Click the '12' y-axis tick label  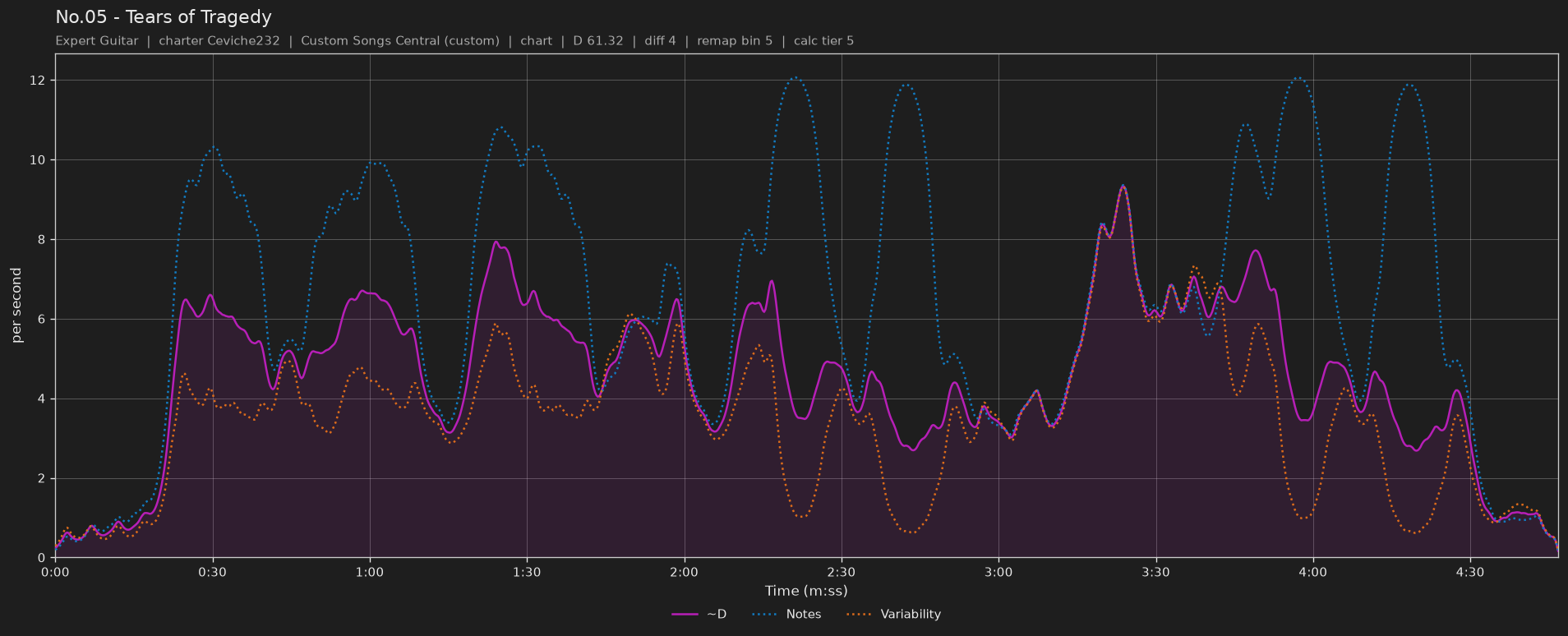[x=38, y=81]
